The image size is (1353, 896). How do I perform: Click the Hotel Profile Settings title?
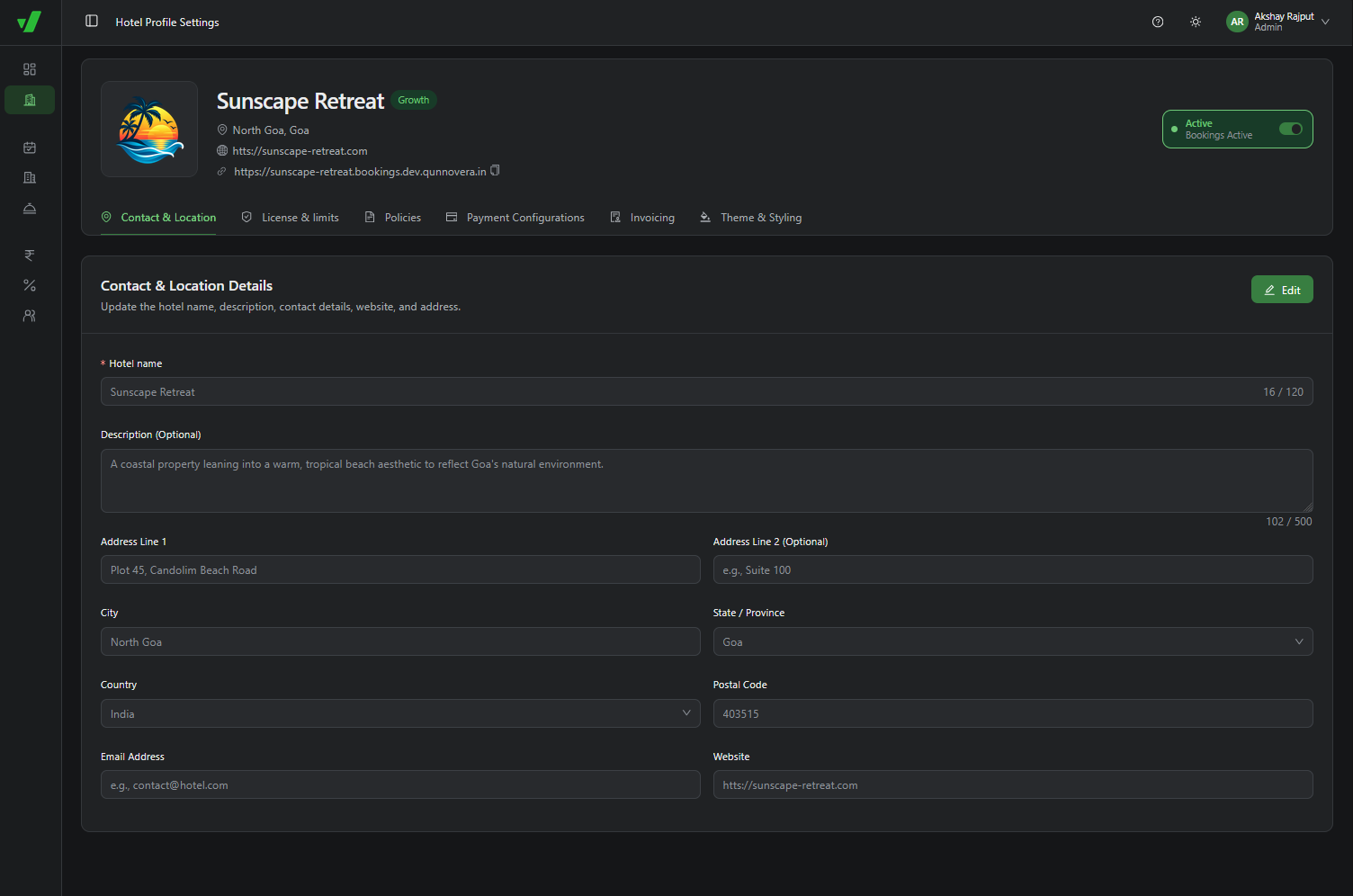[167, 22]
